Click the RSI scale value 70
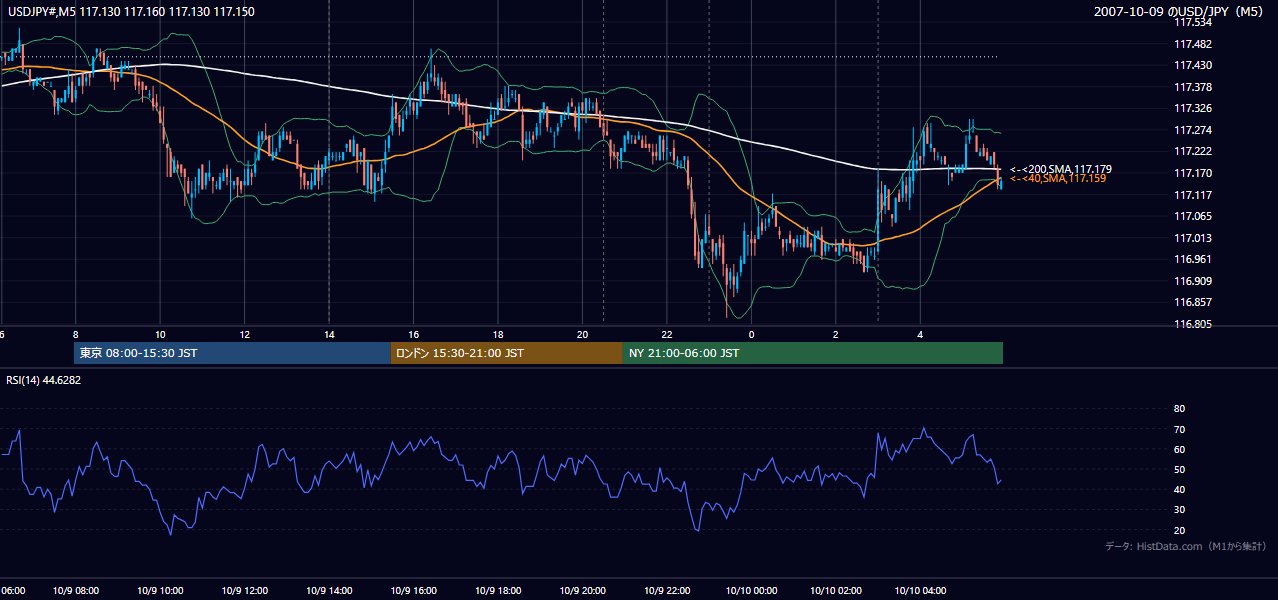1278x600 pixels. [1179, 429]
